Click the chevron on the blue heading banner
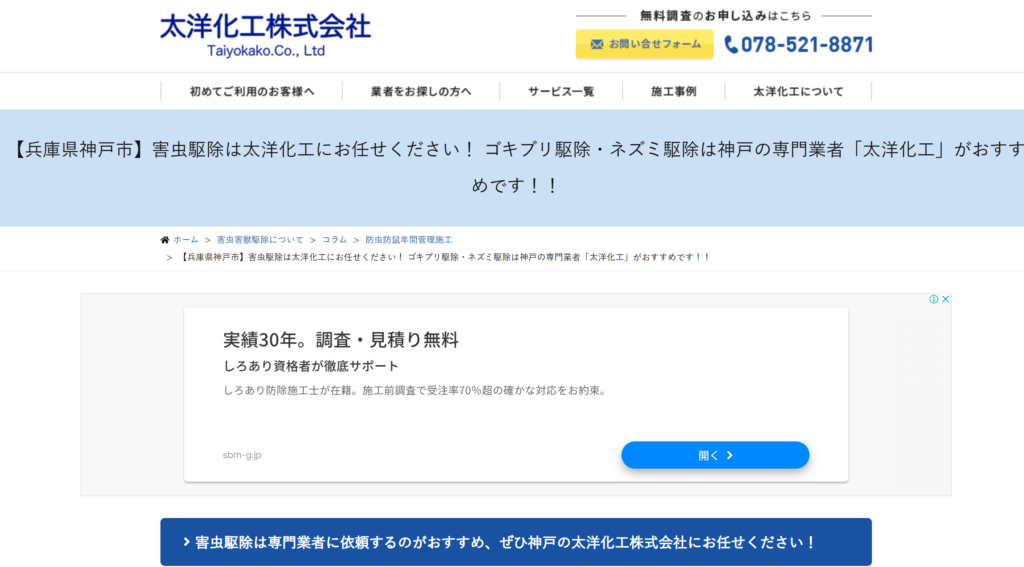The image size is (1024, 567). pos(187,542)
